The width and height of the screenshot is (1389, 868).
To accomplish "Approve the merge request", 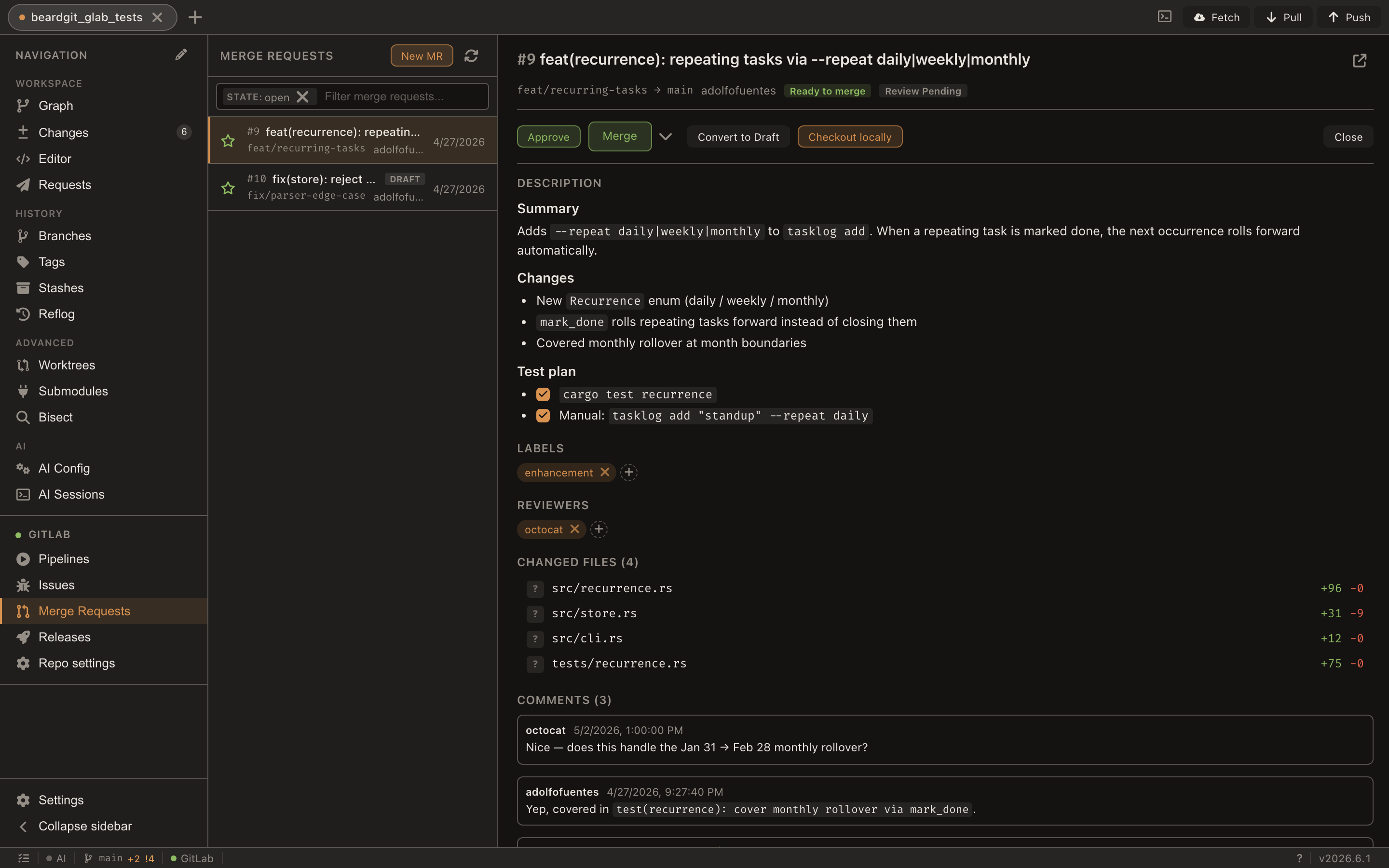I will [548, 136].
